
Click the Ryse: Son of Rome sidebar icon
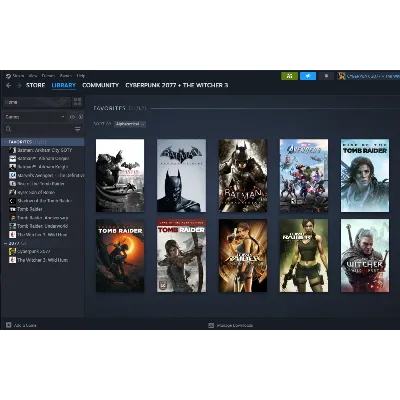(x=13, y=192)
